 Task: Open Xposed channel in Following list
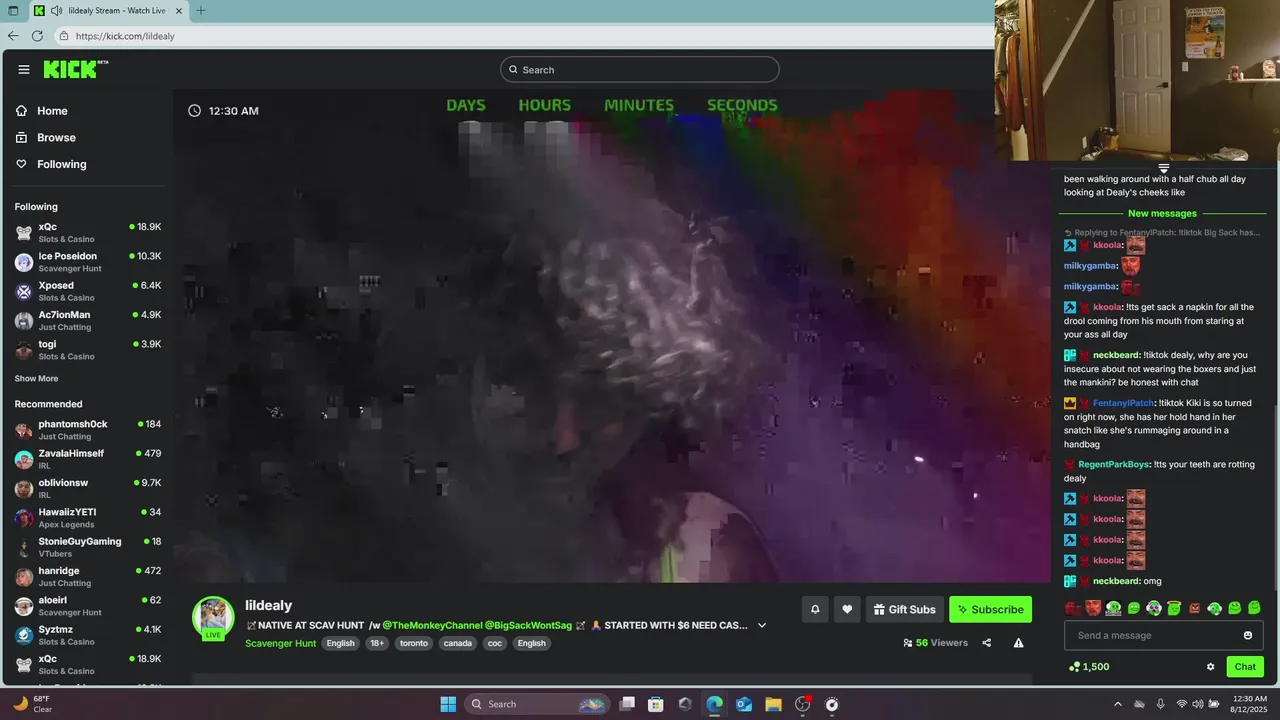click(88, 291)
